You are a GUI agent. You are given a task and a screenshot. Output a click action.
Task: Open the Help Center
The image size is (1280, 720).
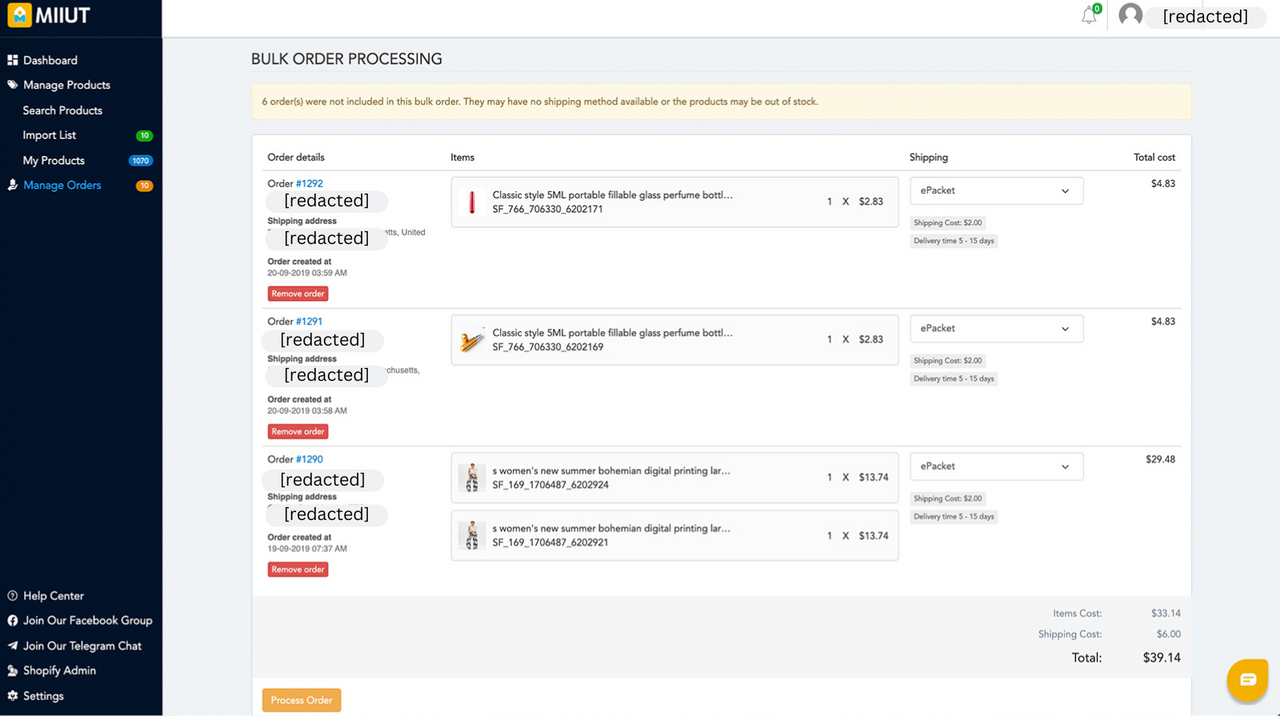(x=53, y=595)
